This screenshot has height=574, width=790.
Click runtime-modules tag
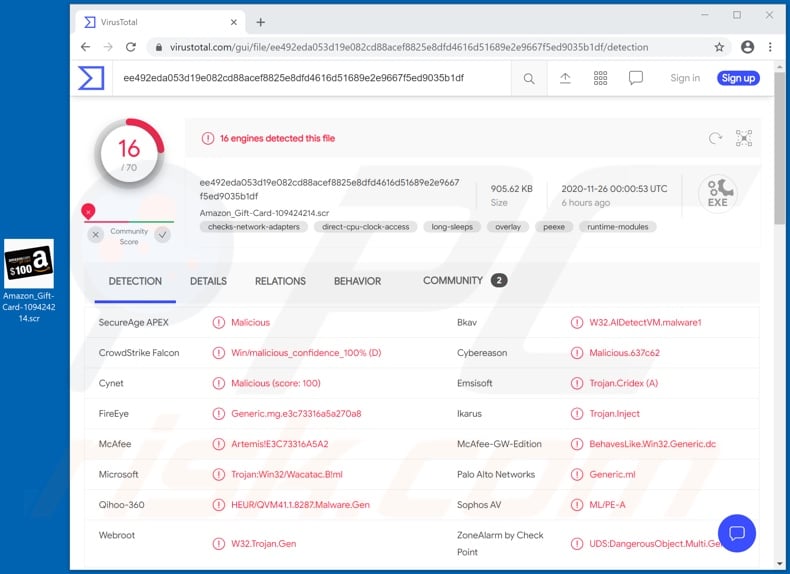[618, 227]
